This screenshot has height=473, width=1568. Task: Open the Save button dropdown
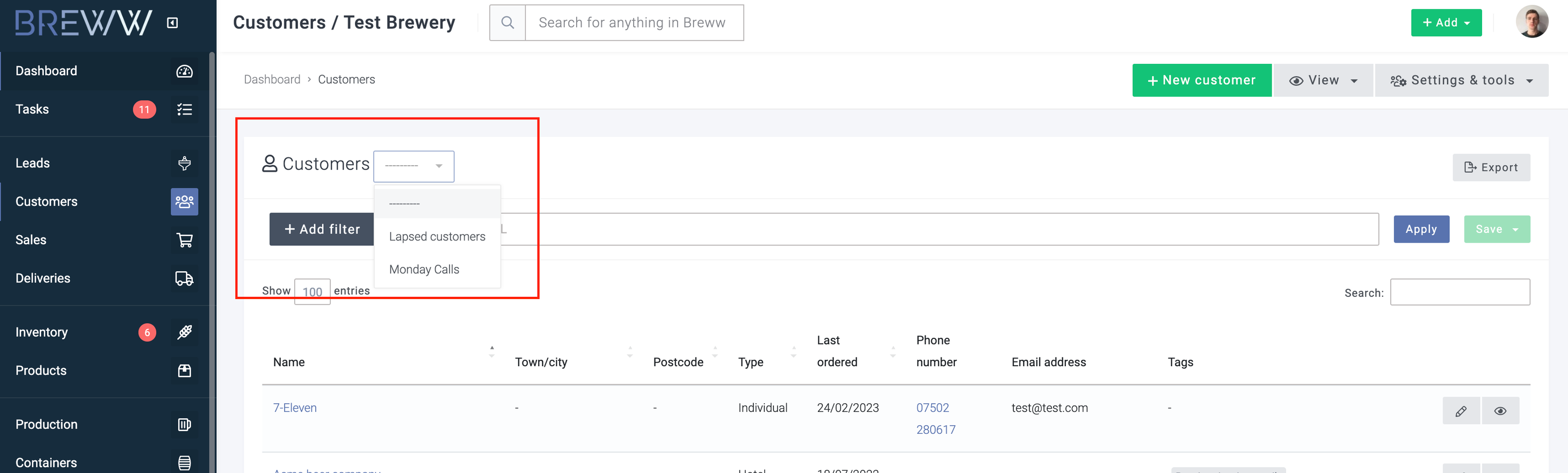pyautogui.click(x=1497, y=229)
